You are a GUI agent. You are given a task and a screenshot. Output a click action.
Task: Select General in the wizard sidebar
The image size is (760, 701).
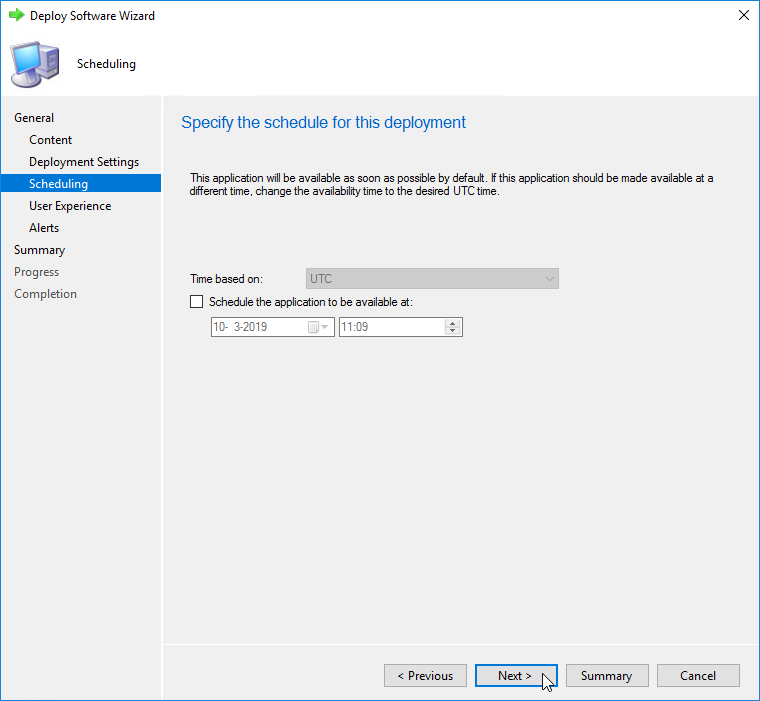34,118
